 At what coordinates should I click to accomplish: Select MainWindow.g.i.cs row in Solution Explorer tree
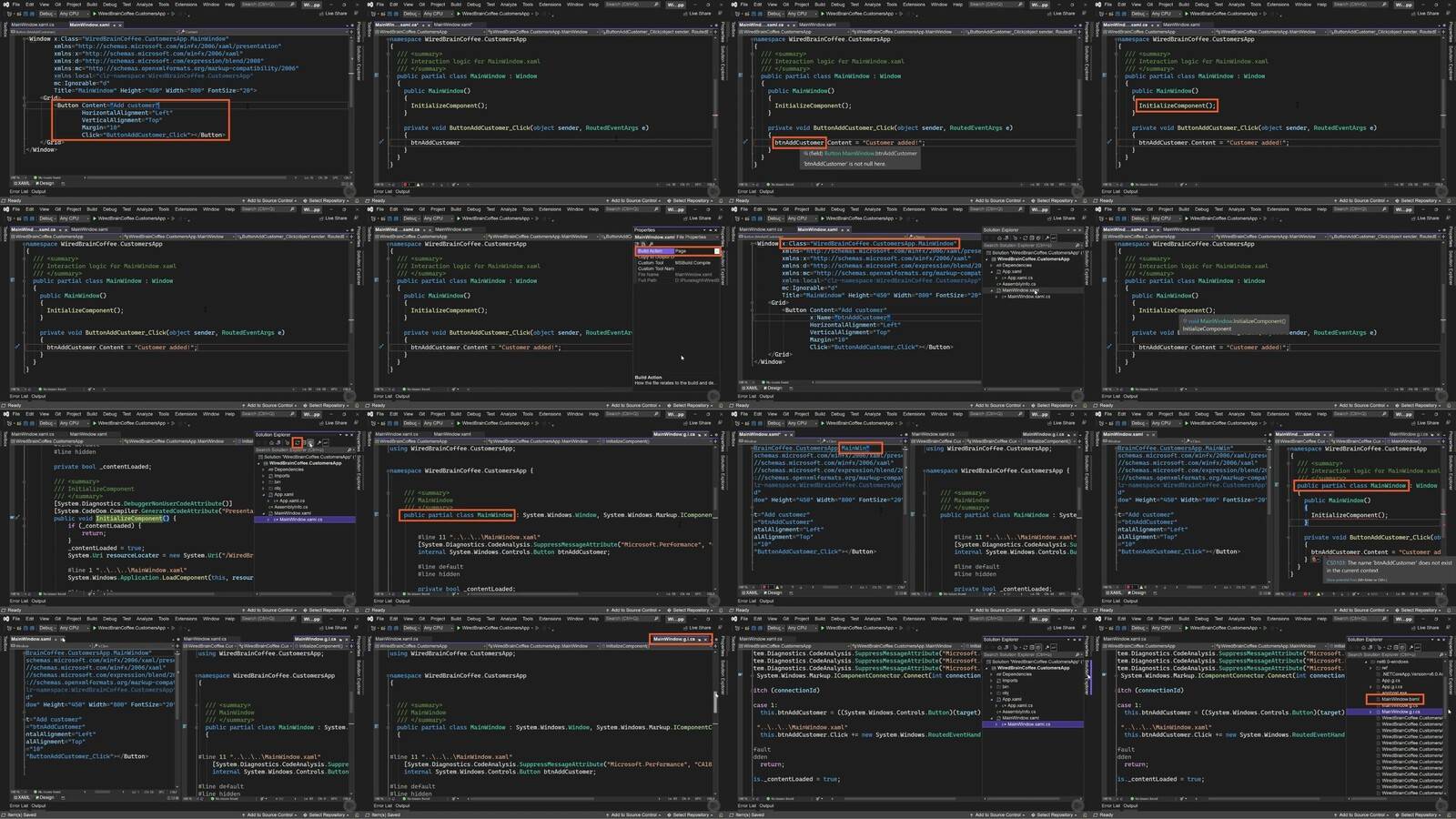(1402, 712)
